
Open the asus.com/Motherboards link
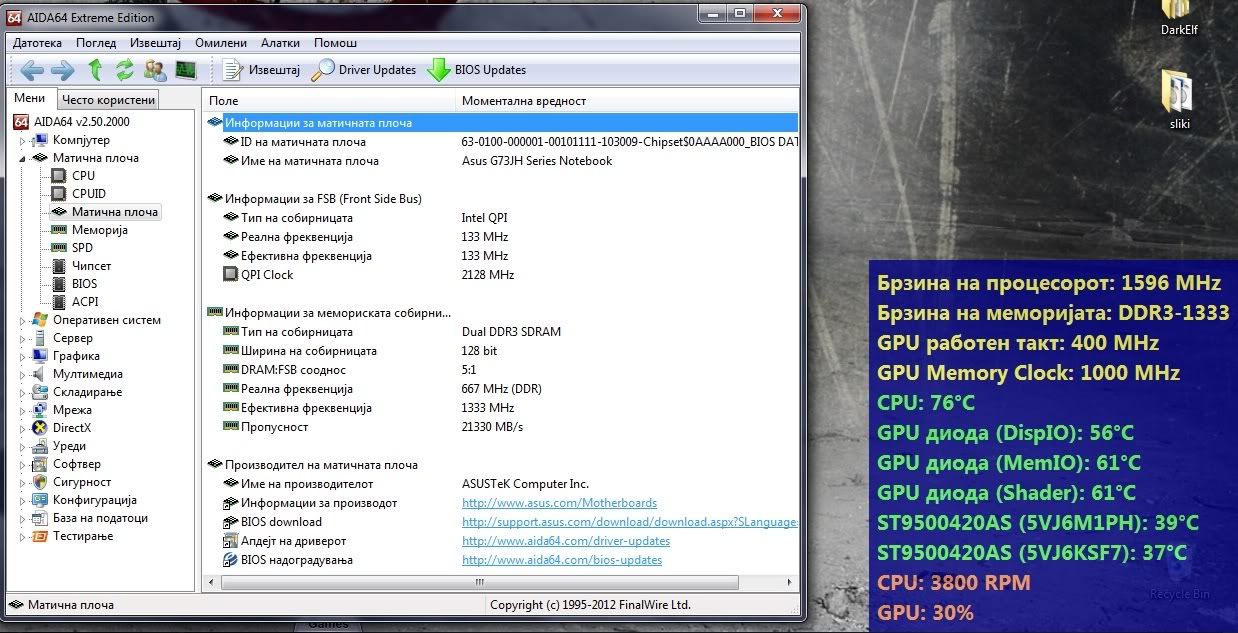click(x=559, y=503)
